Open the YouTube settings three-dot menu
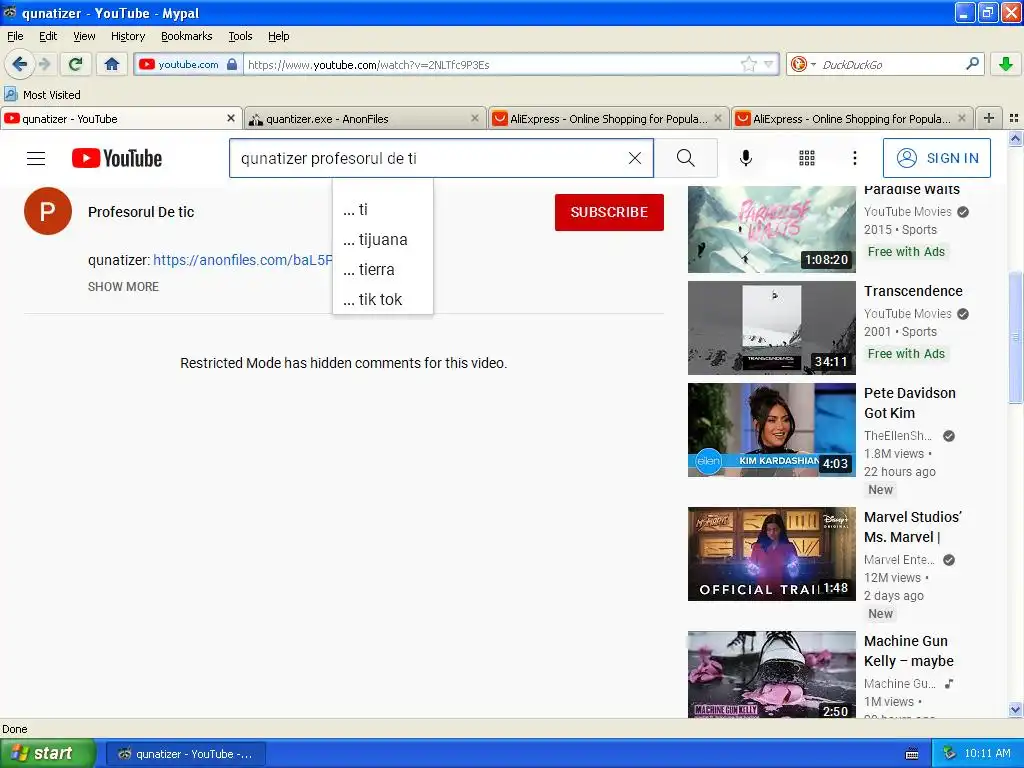Screen dimensions: 1024x768 (854, 158)
